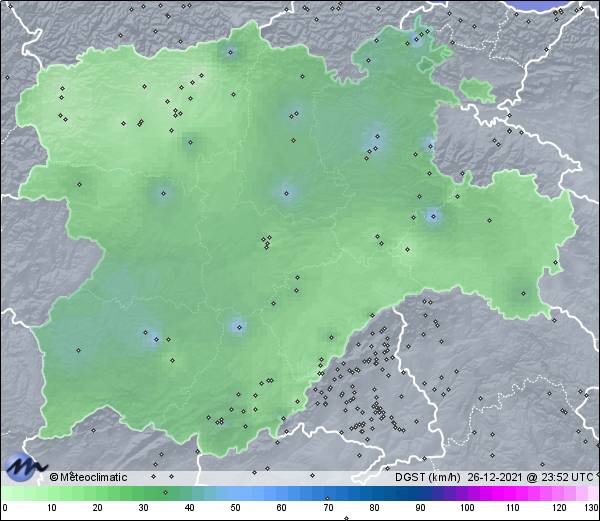The image size is (600, 521).
Task: Click the scale label 100
Action: click(x=467, y=508)
